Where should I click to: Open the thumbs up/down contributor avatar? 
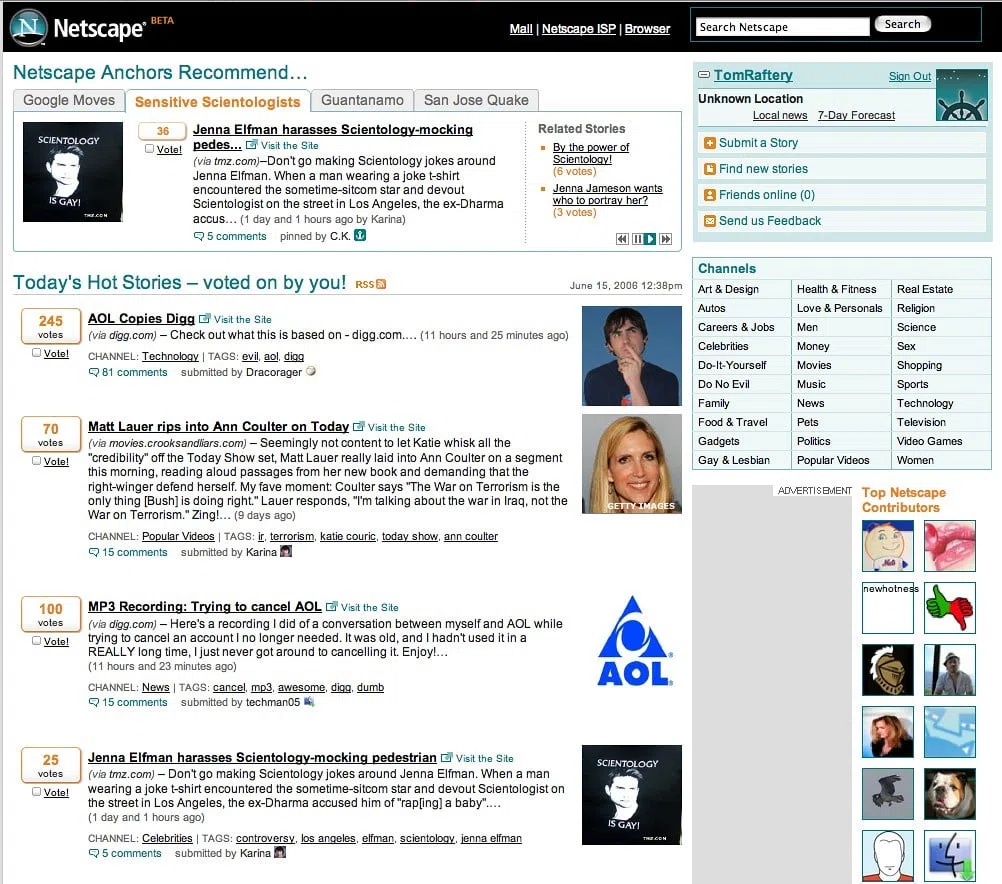coord(950,608)
